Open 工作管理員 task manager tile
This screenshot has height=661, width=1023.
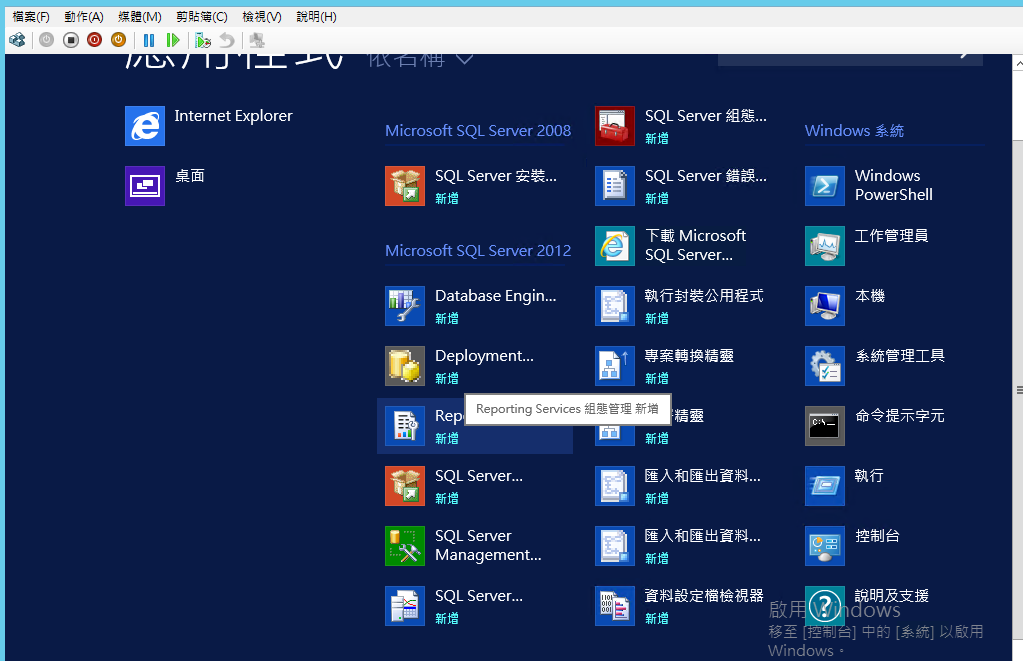867,246
